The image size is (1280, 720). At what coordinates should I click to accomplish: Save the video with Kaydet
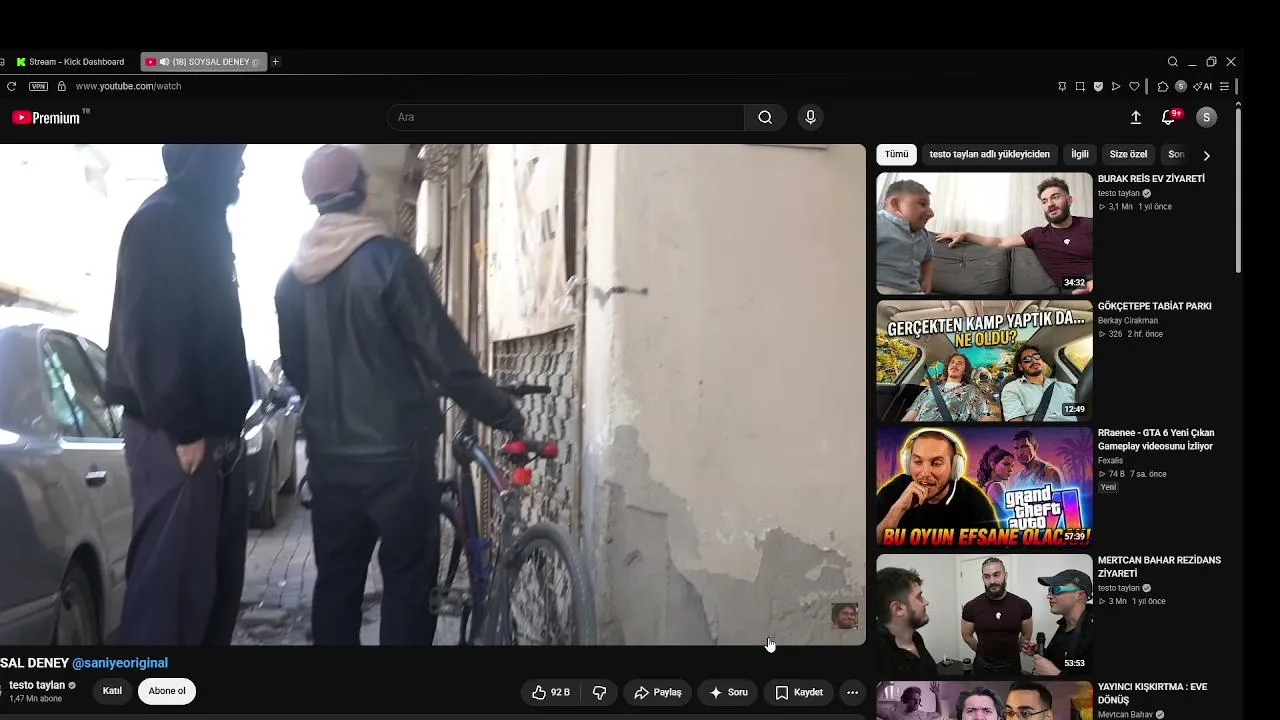click(799, 692)
